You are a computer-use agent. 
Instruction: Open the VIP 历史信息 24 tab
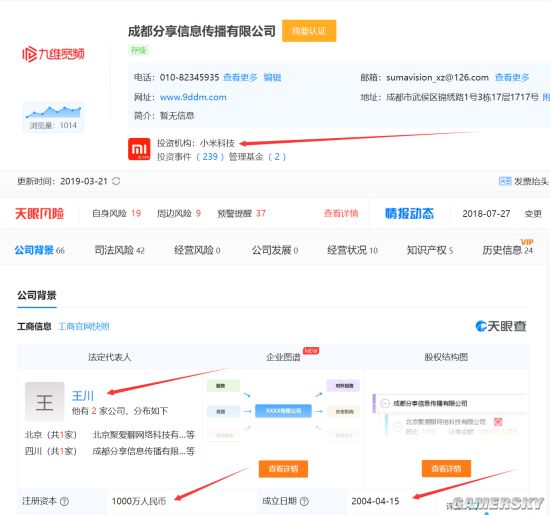508,248
